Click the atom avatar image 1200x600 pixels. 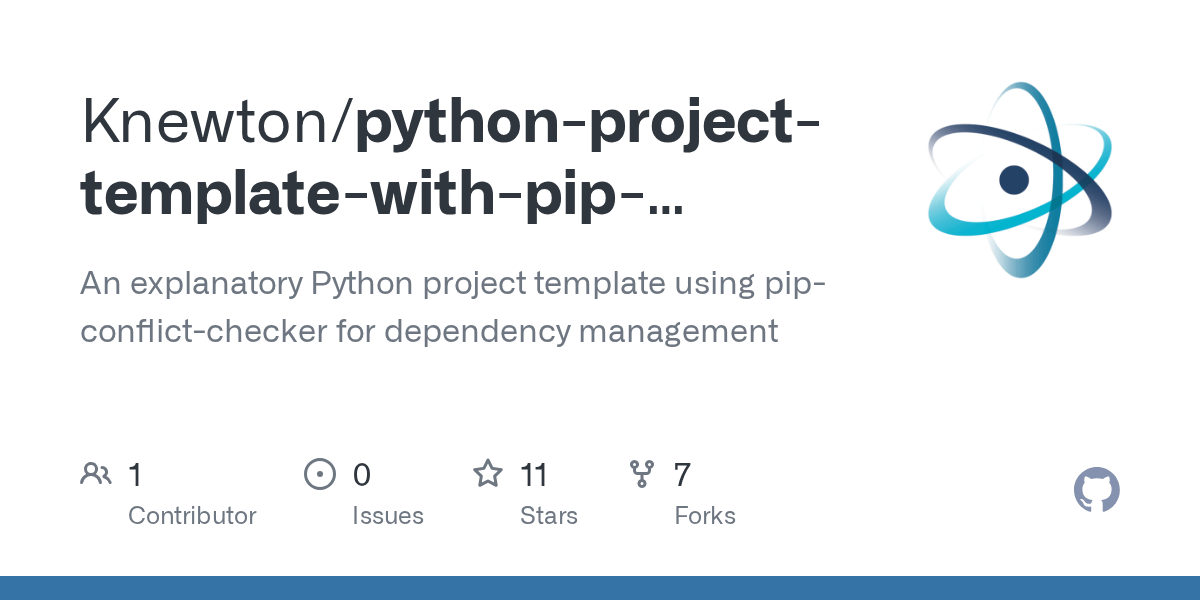click(1019, 180)
